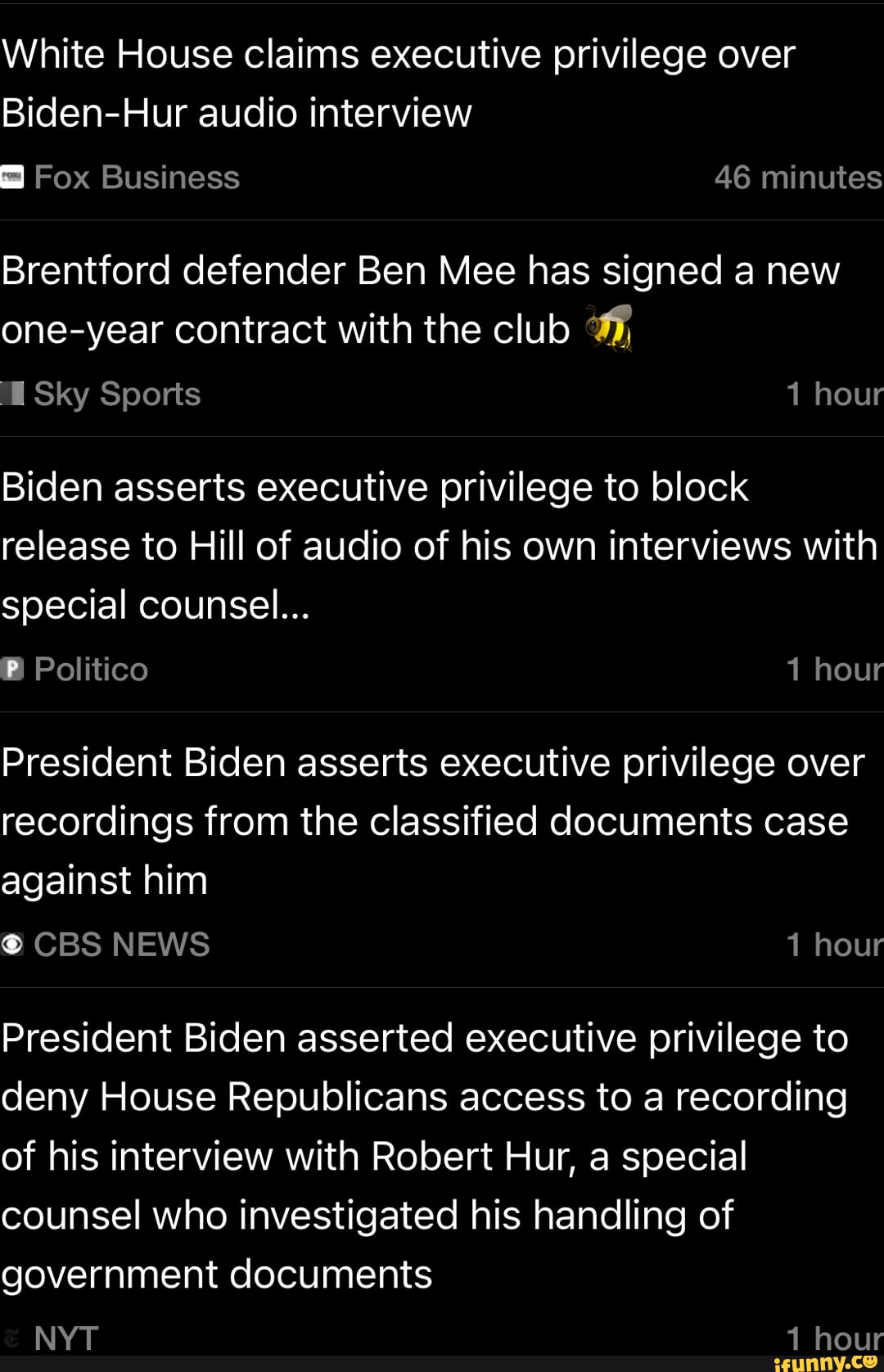Open the Politico headline about blocking audio release

coord(439,546)
